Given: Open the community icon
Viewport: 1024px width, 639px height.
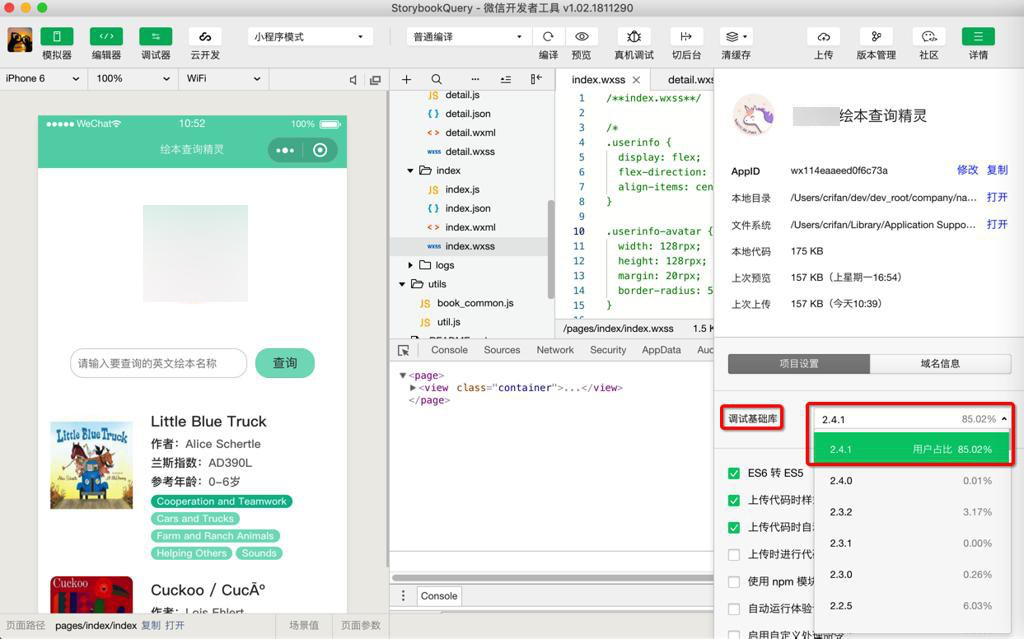Looking at the screenshot, I should [x=929, y=37].
